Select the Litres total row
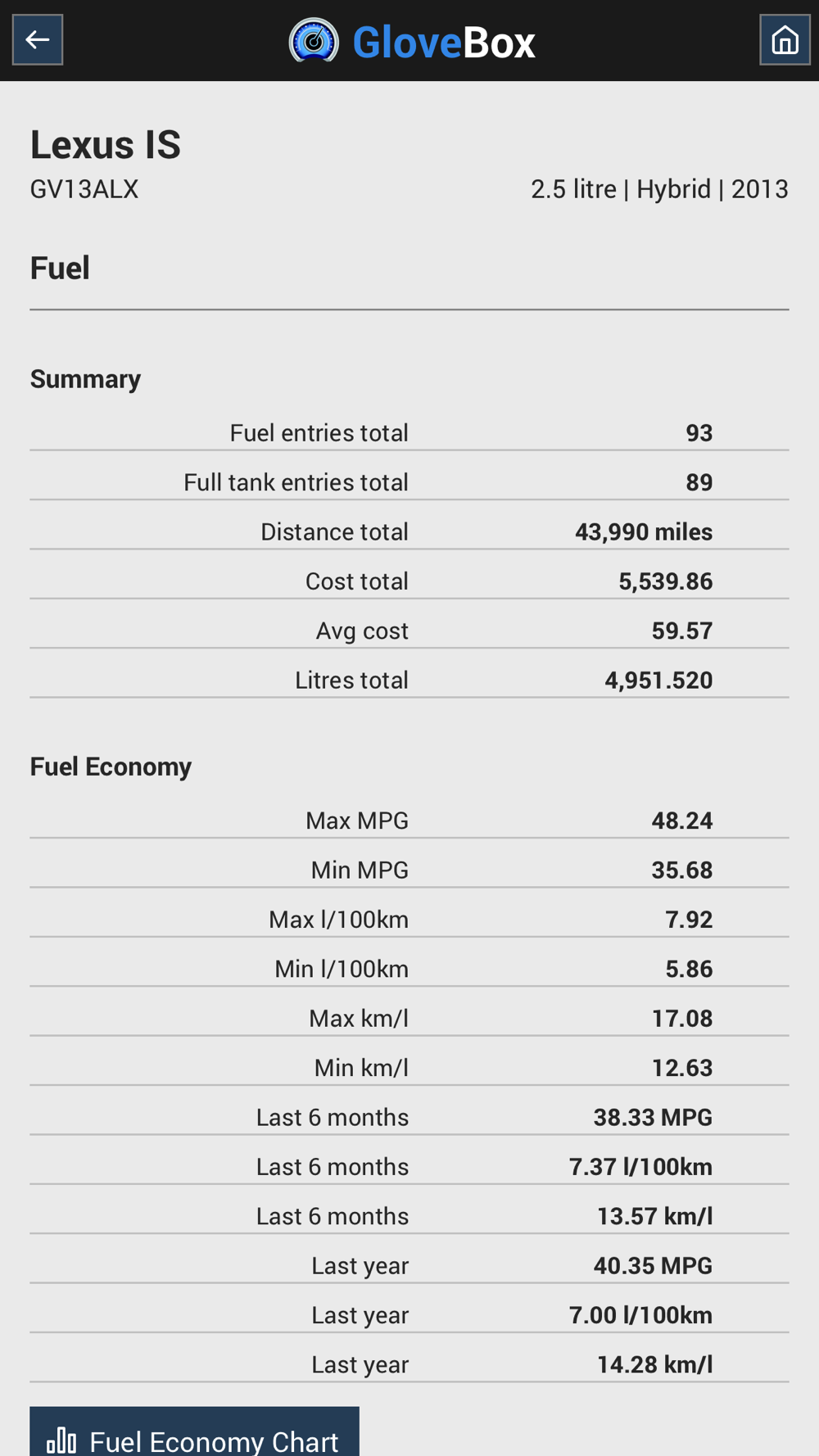 click(x=409, y=680)
